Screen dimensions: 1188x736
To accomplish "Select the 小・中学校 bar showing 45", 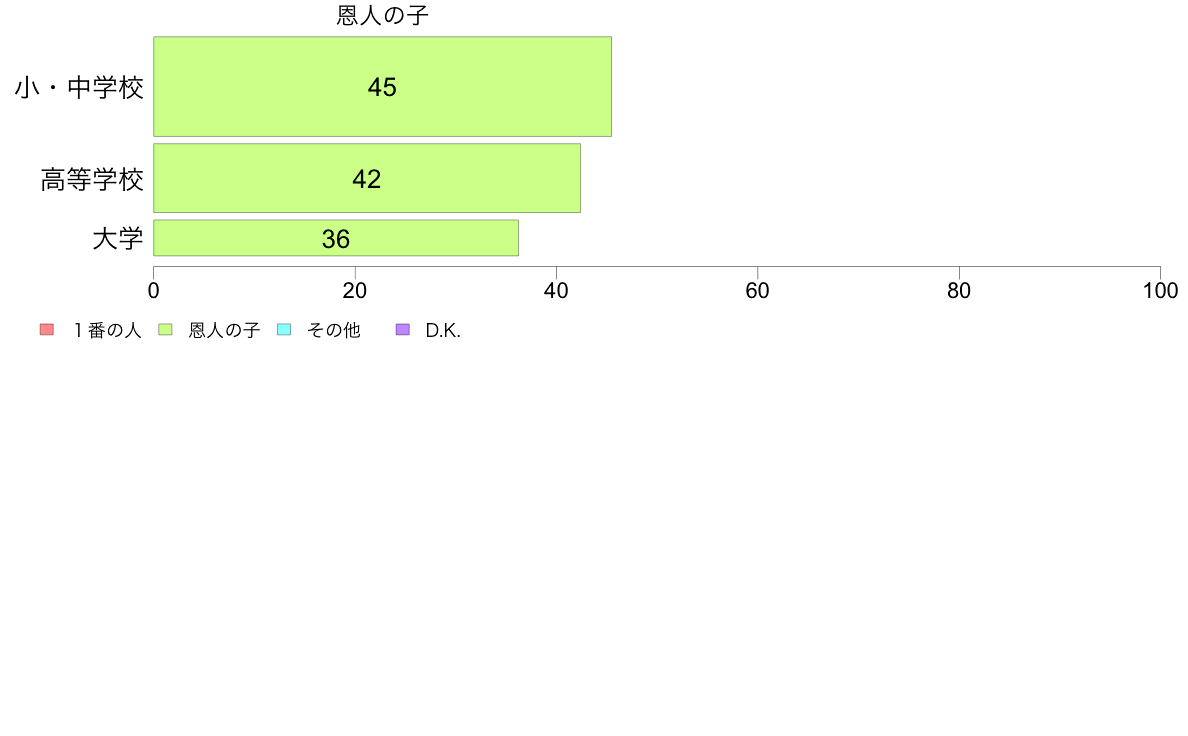I will (x=383, y=86).
